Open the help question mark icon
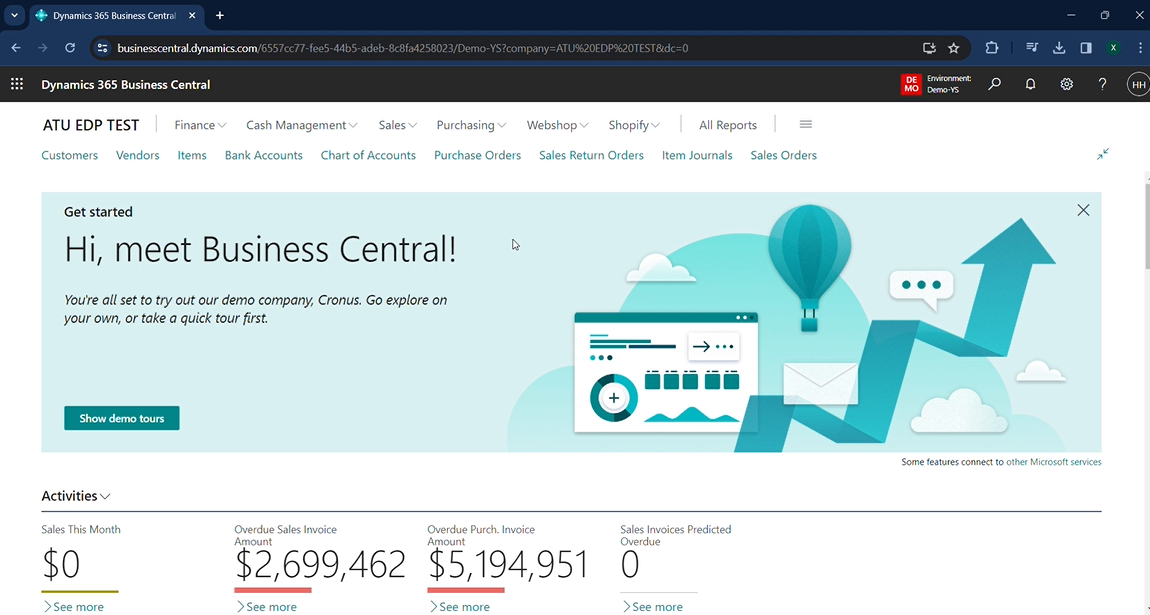Image resolution: width=1150 pixels, height=615 pixels. click(1102, 84)
